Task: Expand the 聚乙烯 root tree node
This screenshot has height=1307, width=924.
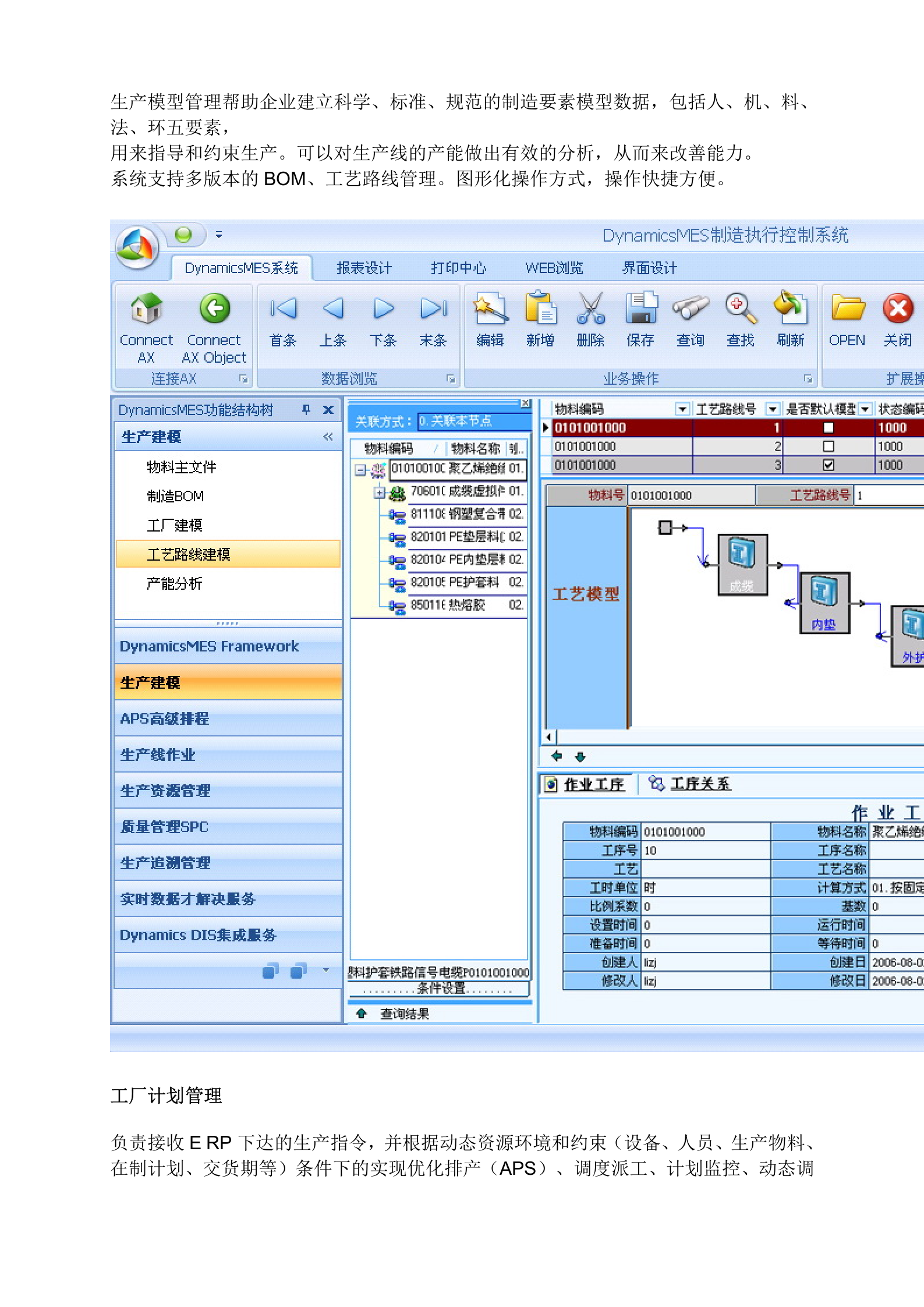Action: point(360,469)
